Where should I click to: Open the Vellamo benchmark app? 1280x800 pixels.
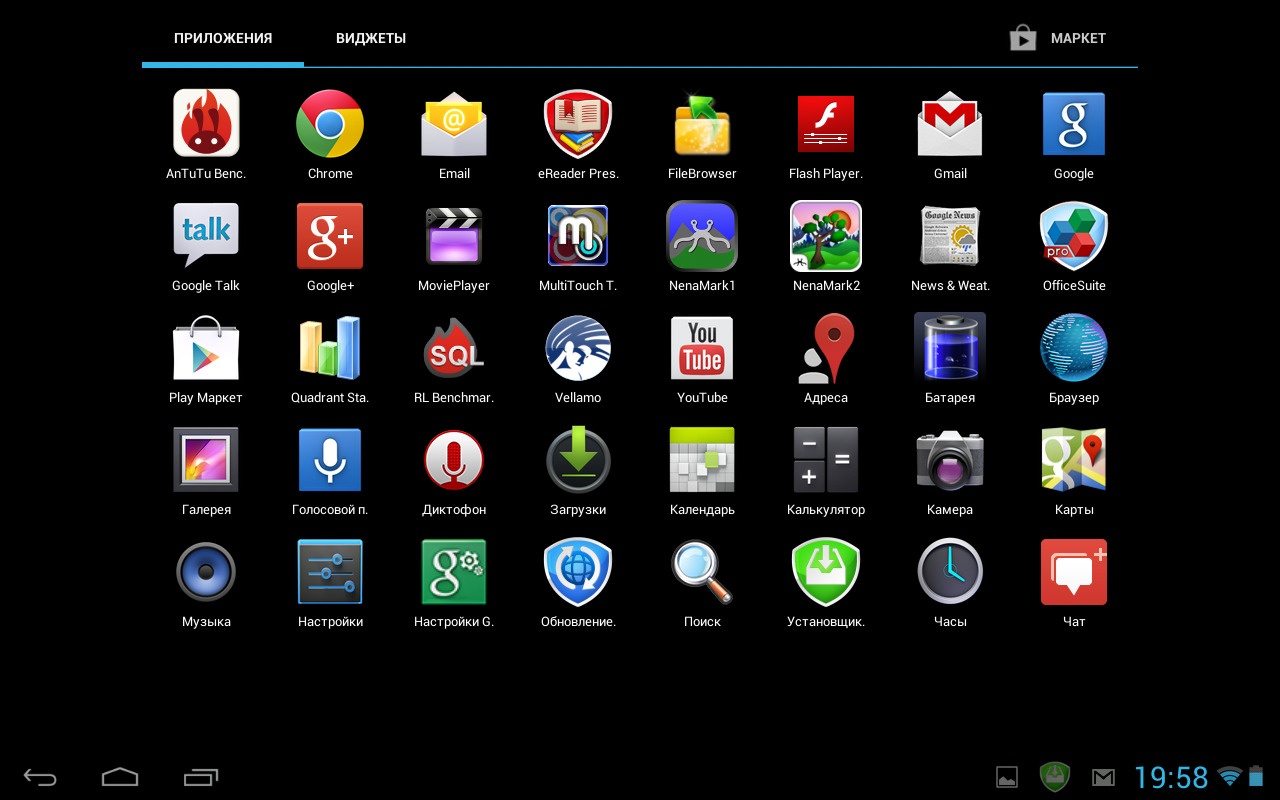click(578, 348)
